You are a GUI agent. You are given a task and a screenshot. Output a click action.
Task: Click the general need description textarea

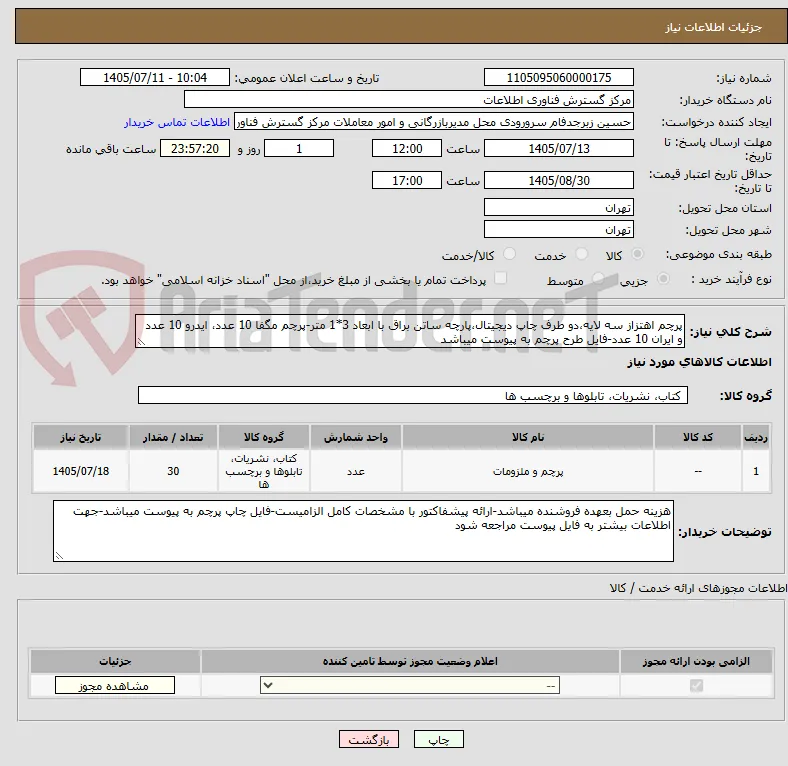410,331
